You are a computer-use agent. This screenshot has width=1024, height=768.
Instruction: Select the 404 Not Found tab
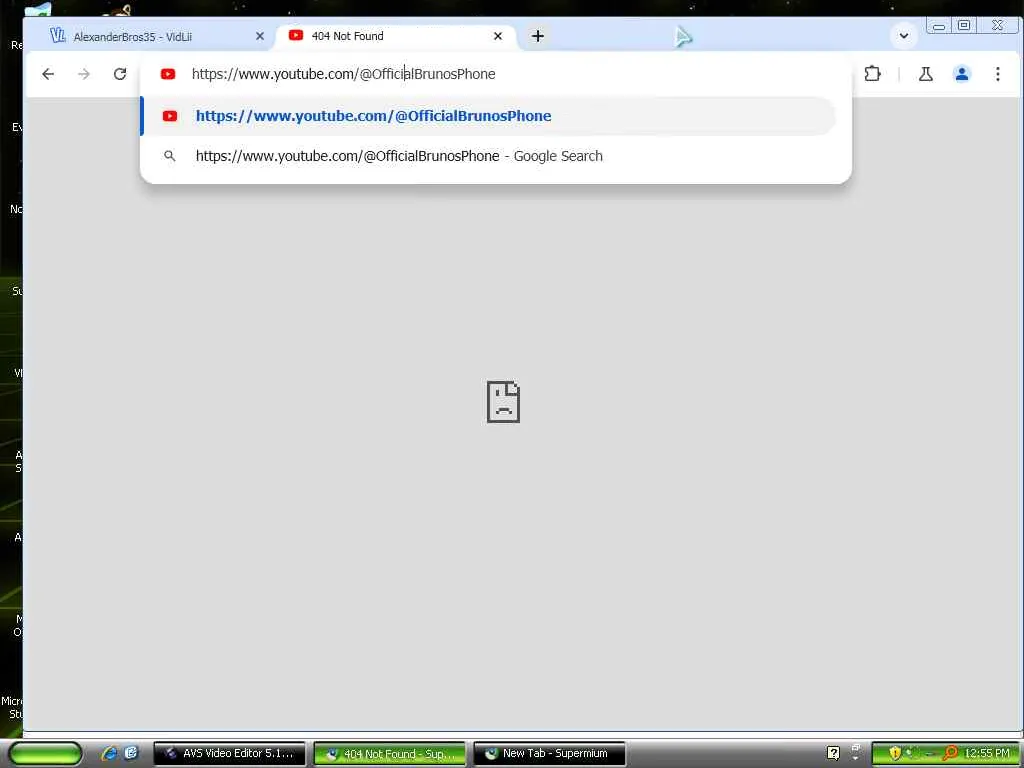point(395,36)
